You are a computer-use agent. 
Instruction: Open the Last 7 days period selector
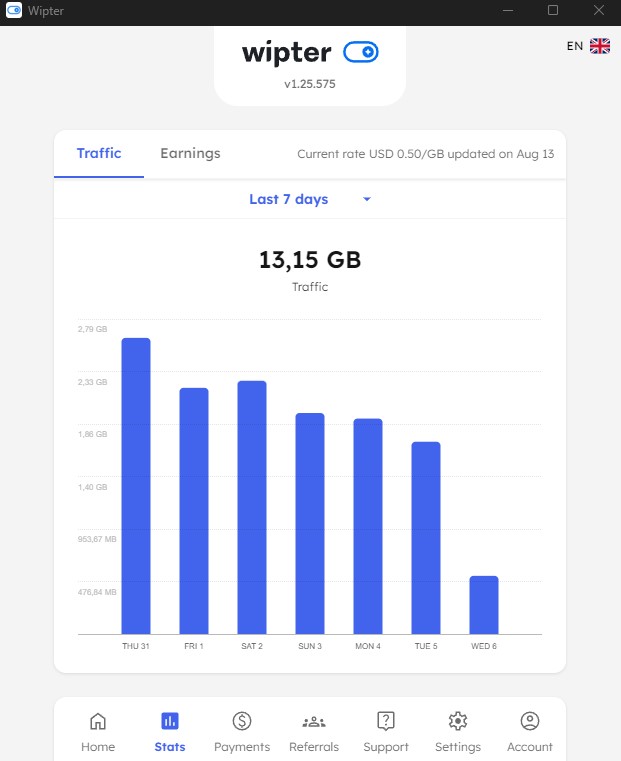310,199
